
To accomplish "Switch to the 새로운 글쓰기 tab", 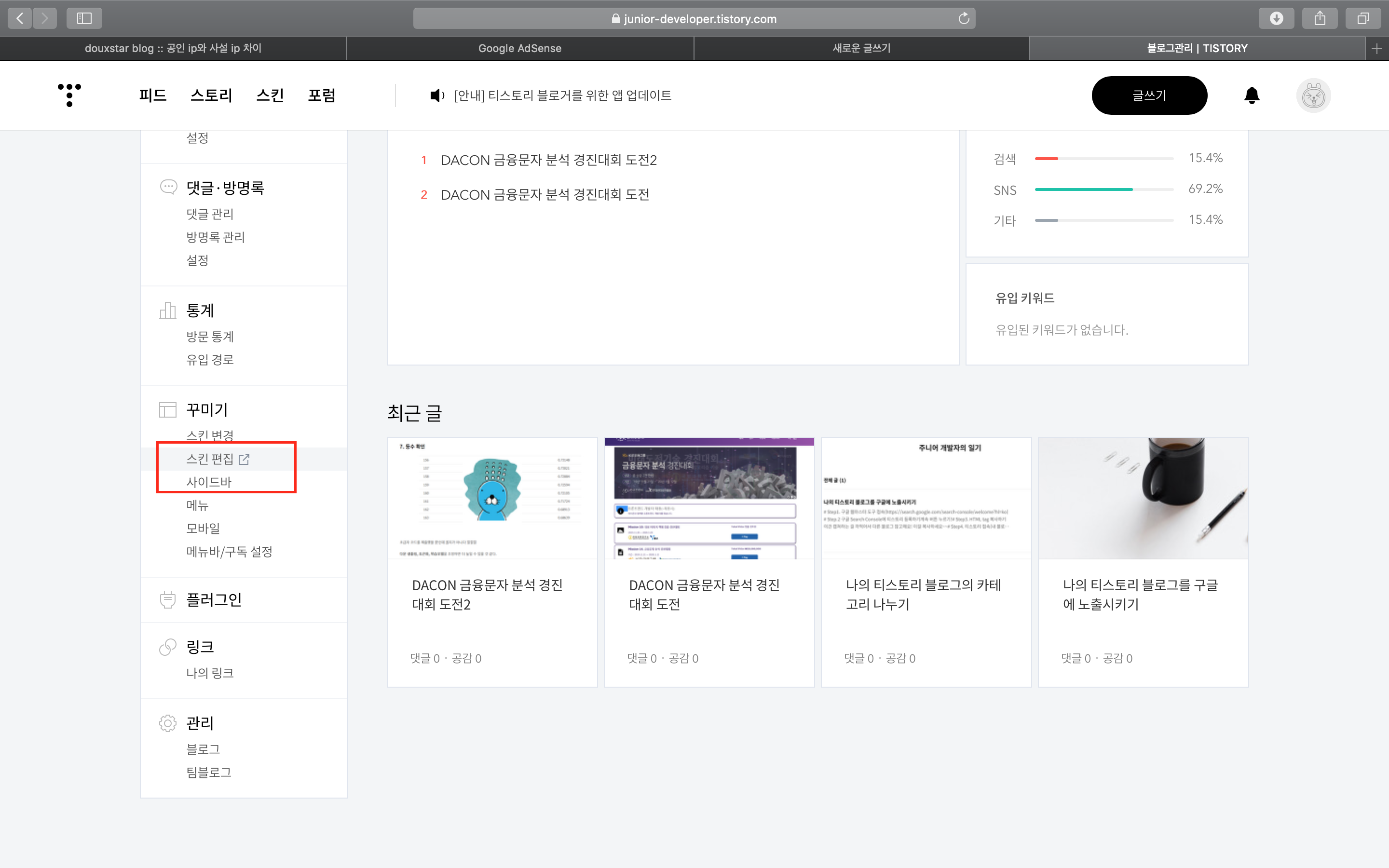I will pos(861,49).
